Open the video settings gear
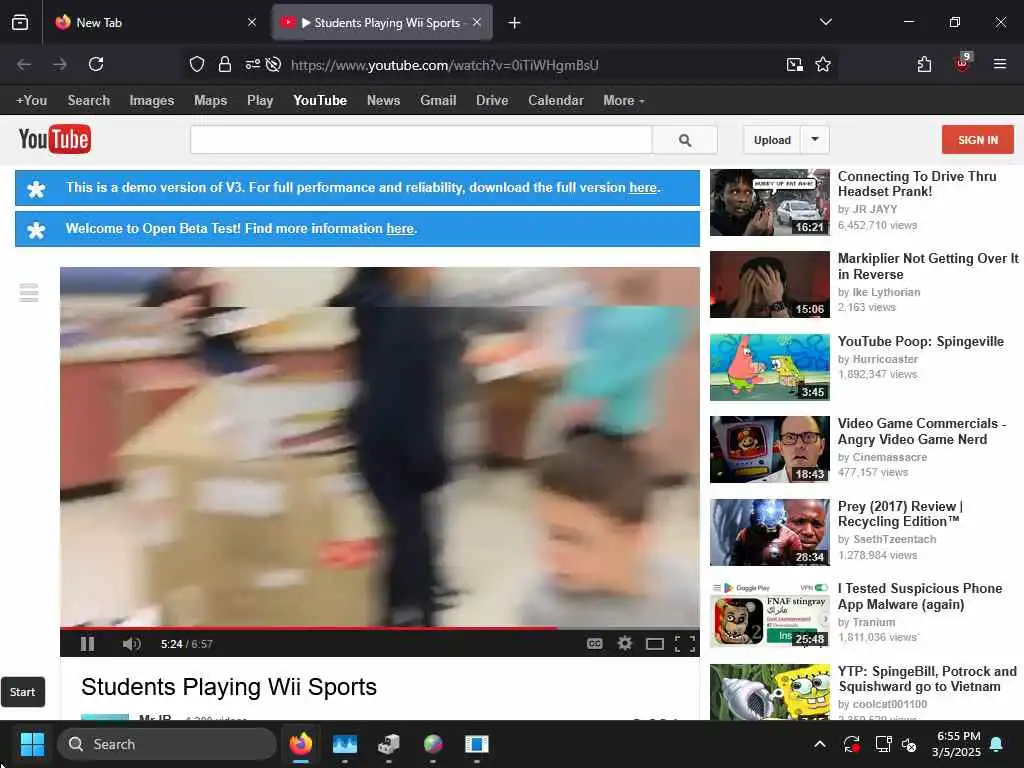 (625, 644)
